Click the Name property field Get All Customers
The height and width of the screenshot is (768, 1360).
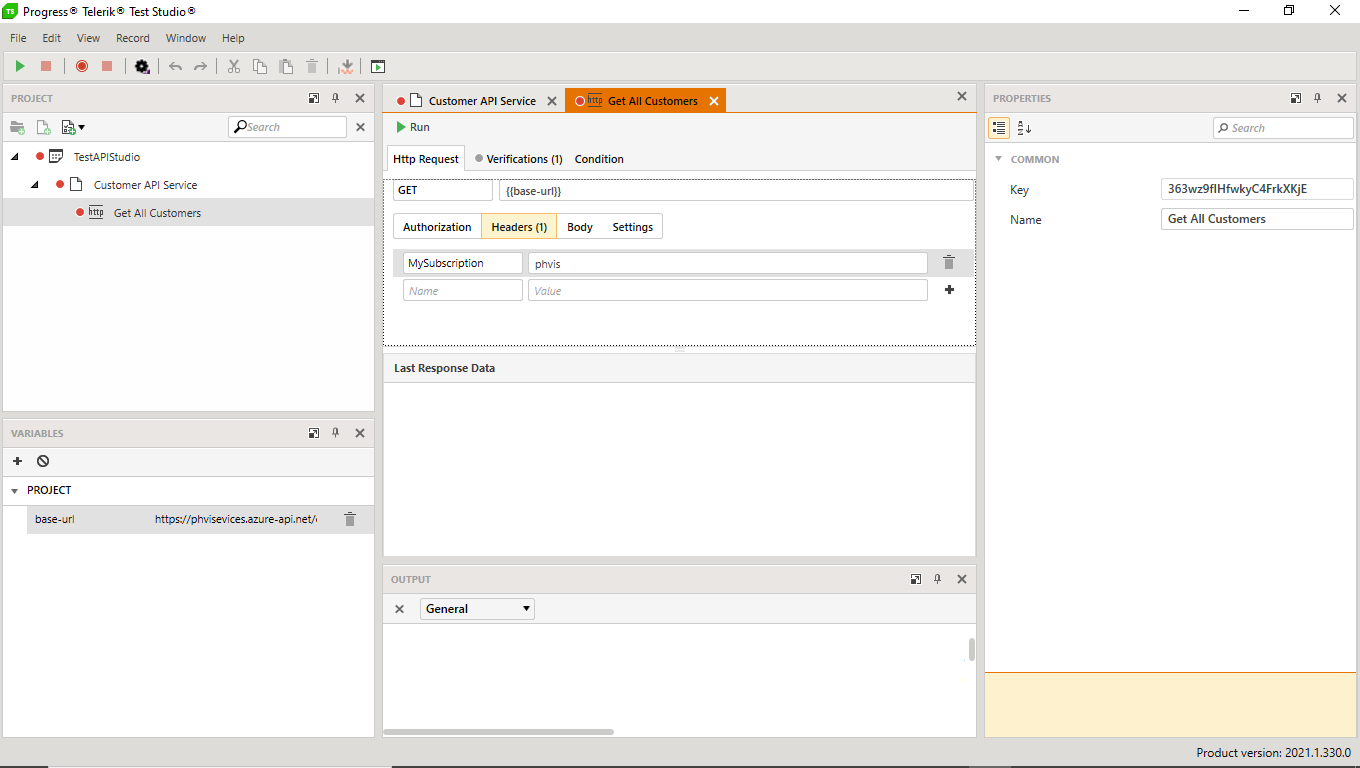click(x=1257, y=219)
